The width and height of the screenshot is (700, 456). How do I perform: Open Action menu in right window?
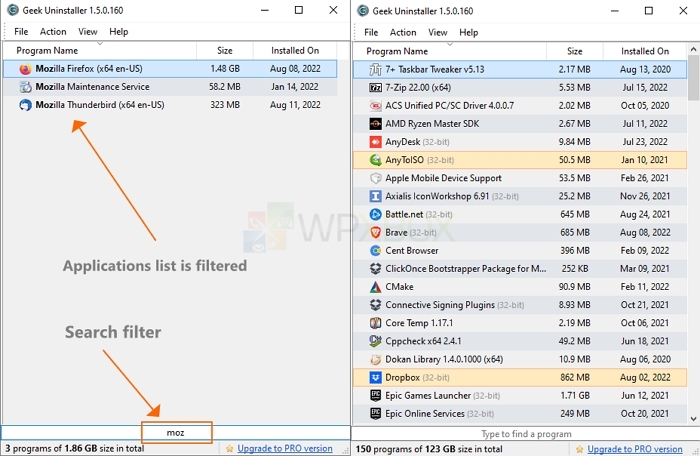tap(403, 33)
